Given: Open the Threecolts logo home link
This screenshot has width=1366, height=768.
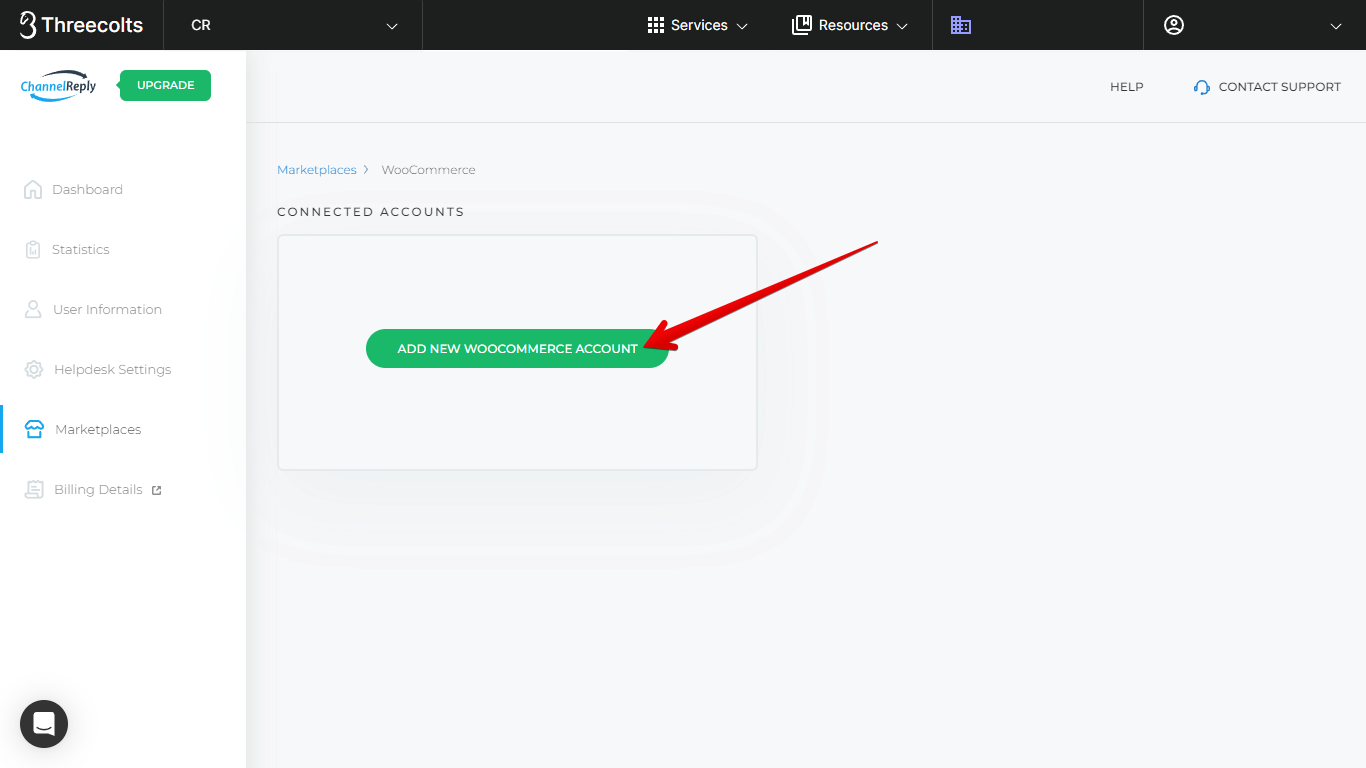Looking at the screenshot, I should [x=82, y=25].
